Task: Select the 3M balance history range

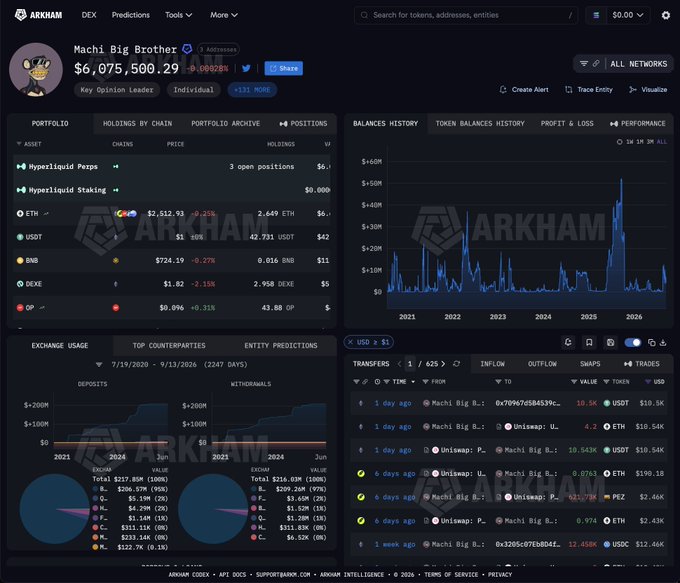Action: (650, 142)
